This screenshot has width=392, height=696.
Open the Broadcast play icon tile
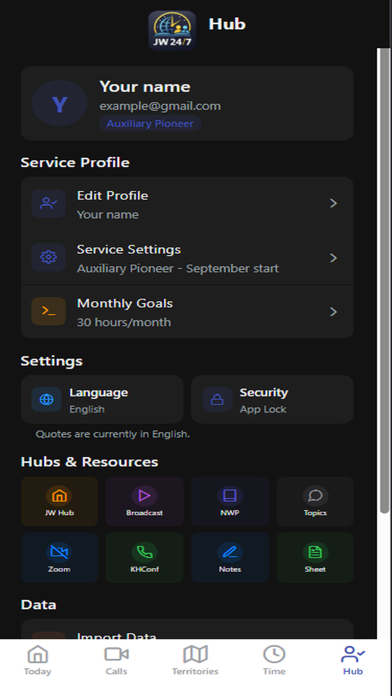pyautogui.click(x=144, y=502)
